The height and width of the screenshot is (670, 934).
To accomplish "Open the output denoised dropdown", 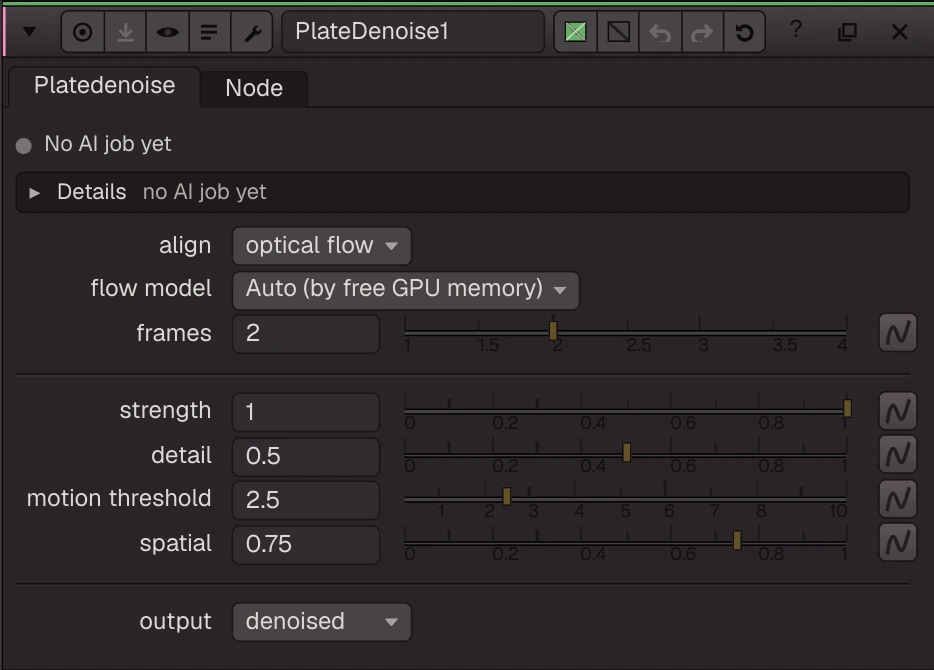I will (322, 622).
